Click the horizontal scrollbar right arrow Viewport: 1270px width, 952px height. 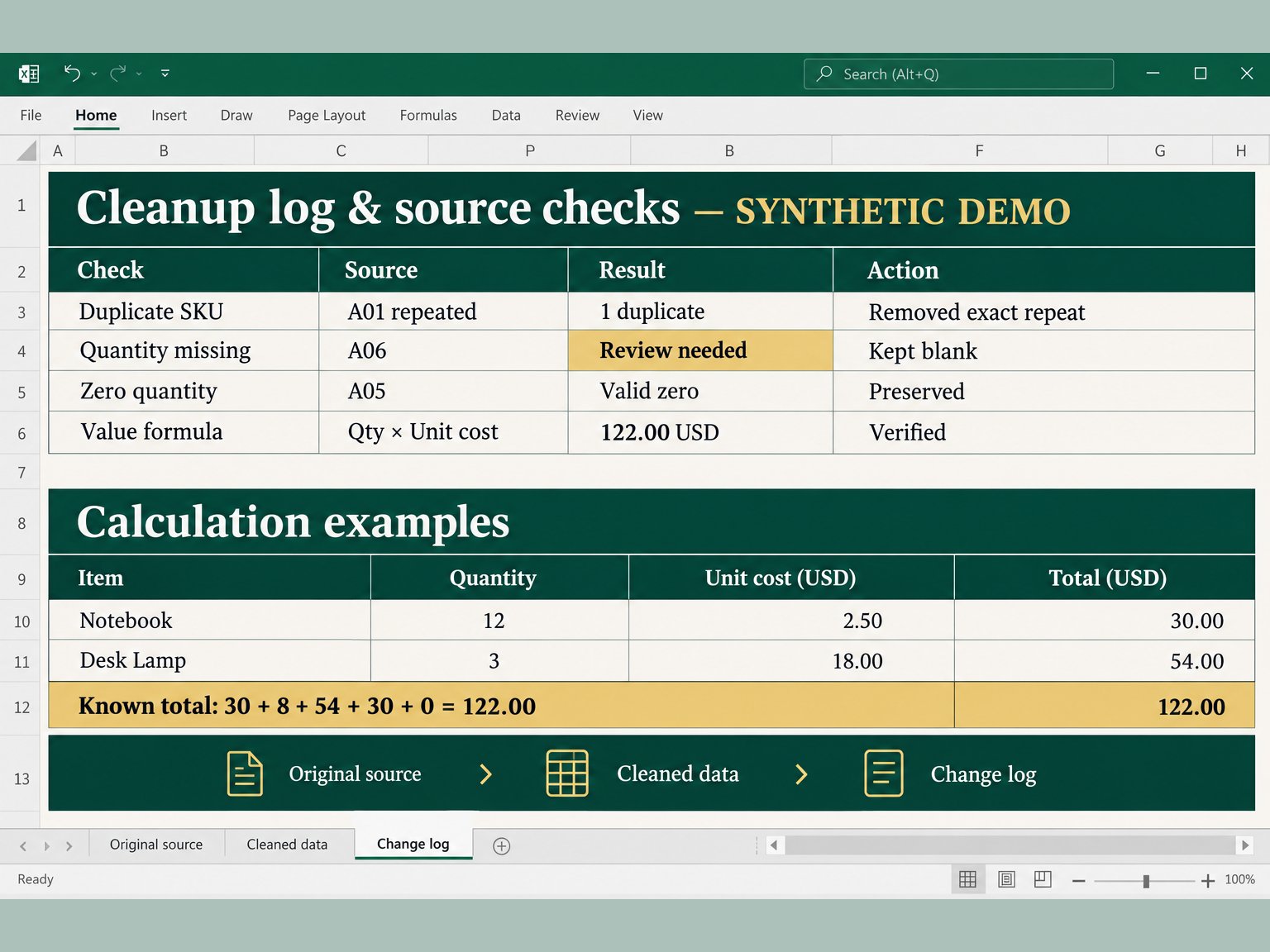(x=1245, y=845)
